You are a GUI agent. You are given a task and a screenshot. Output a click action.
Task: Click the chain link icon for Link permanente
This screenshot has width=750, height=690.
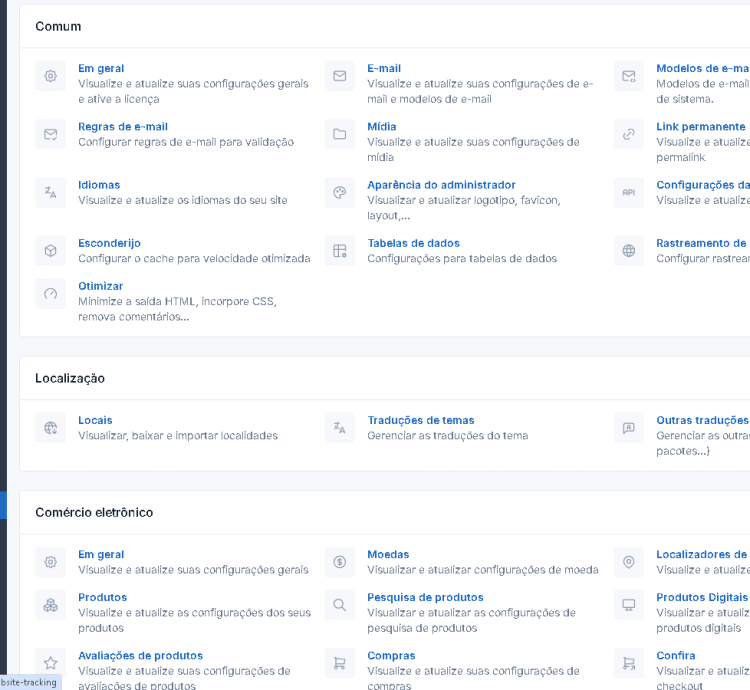pyautogui.click(x=628, y=134)
